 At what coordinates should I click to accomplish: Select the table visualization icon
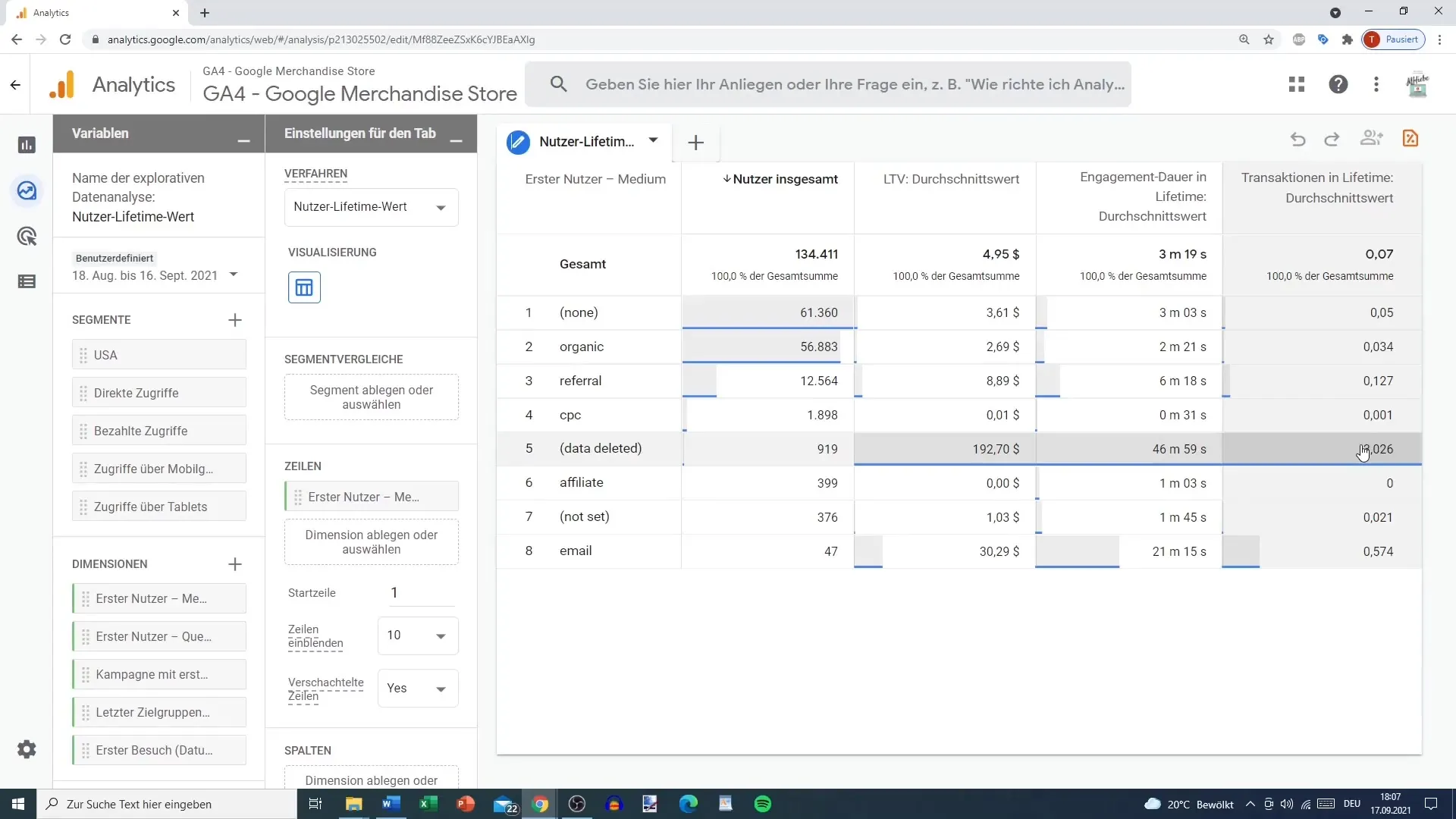[x=304, y=287]
